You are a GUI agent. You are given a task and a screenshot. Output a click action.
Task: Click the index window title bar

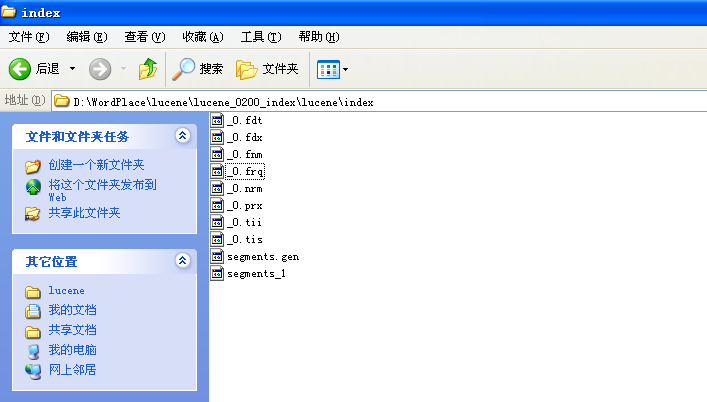pyautogui.click(x=354, y=13)
